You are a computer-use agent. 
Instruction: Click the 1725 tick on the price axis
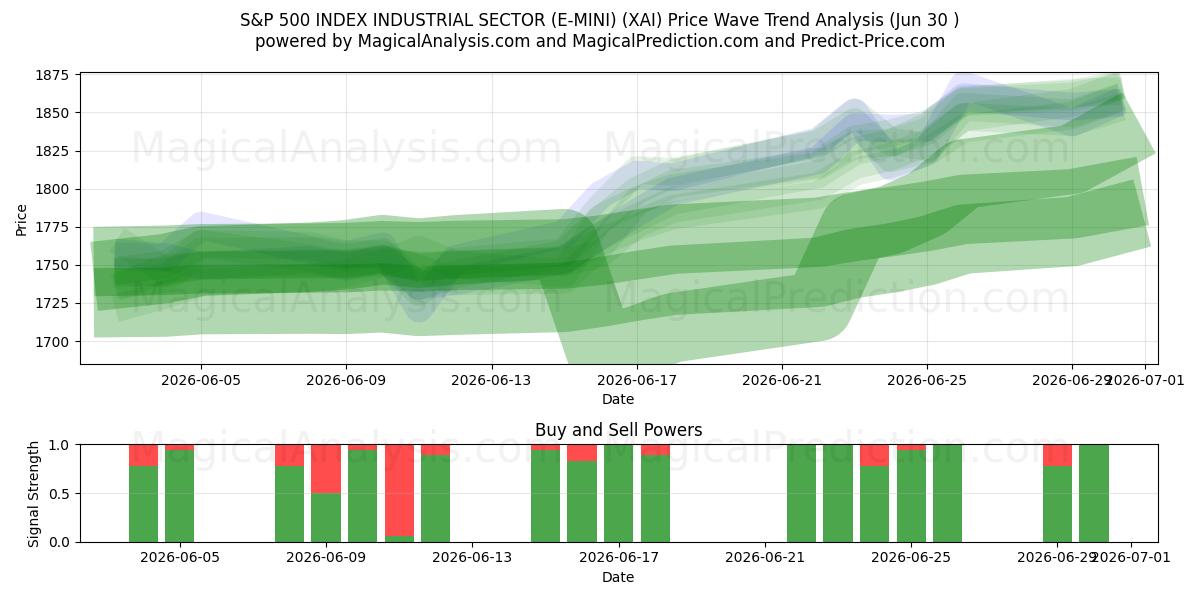click(52, 303)
